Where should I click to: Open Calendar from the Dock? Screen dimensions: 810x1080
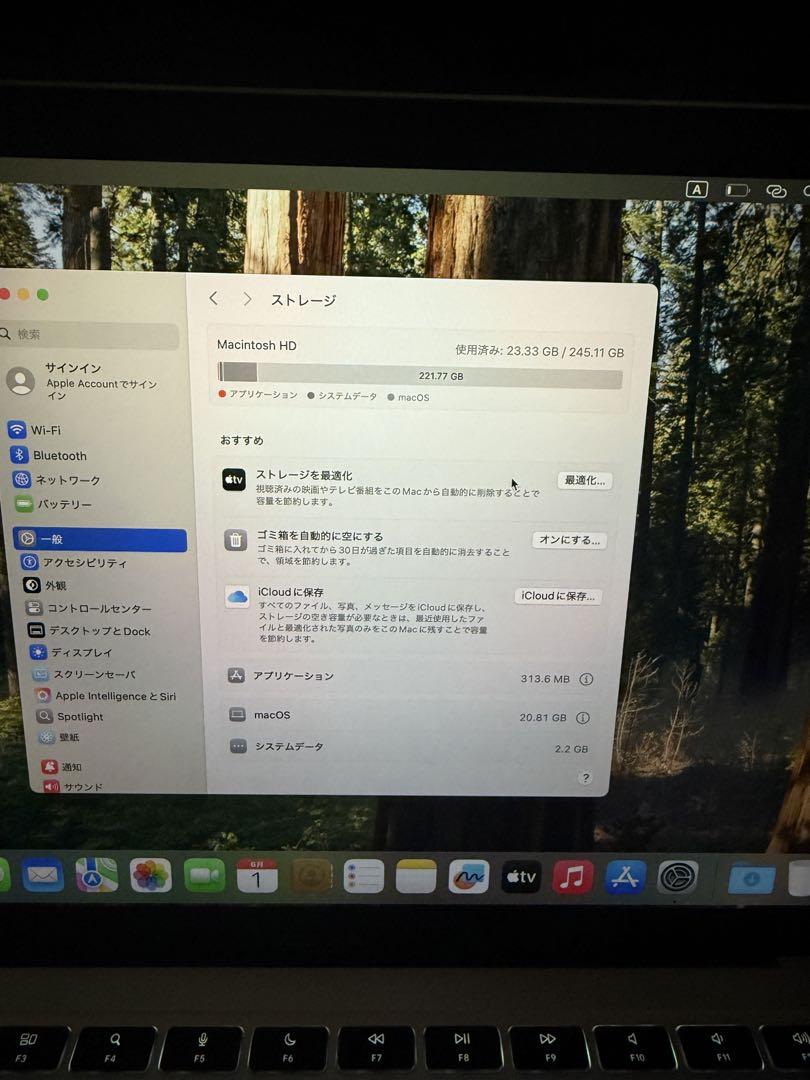[x=257, y=876]
